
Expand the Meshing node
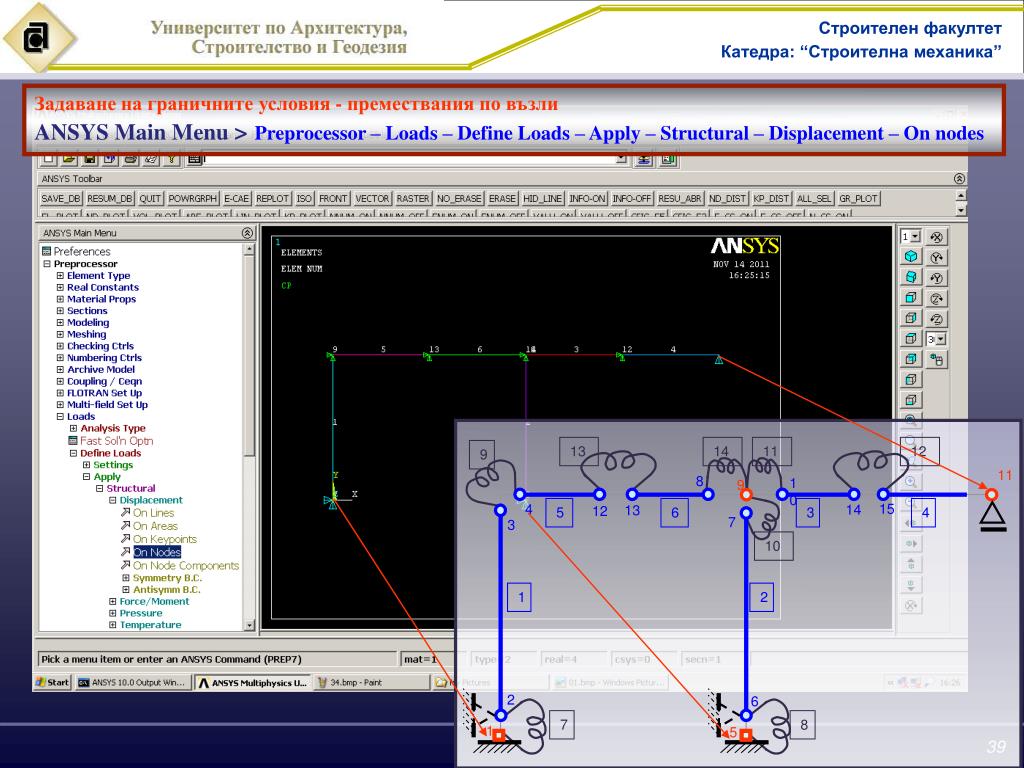tap(60, 334)
